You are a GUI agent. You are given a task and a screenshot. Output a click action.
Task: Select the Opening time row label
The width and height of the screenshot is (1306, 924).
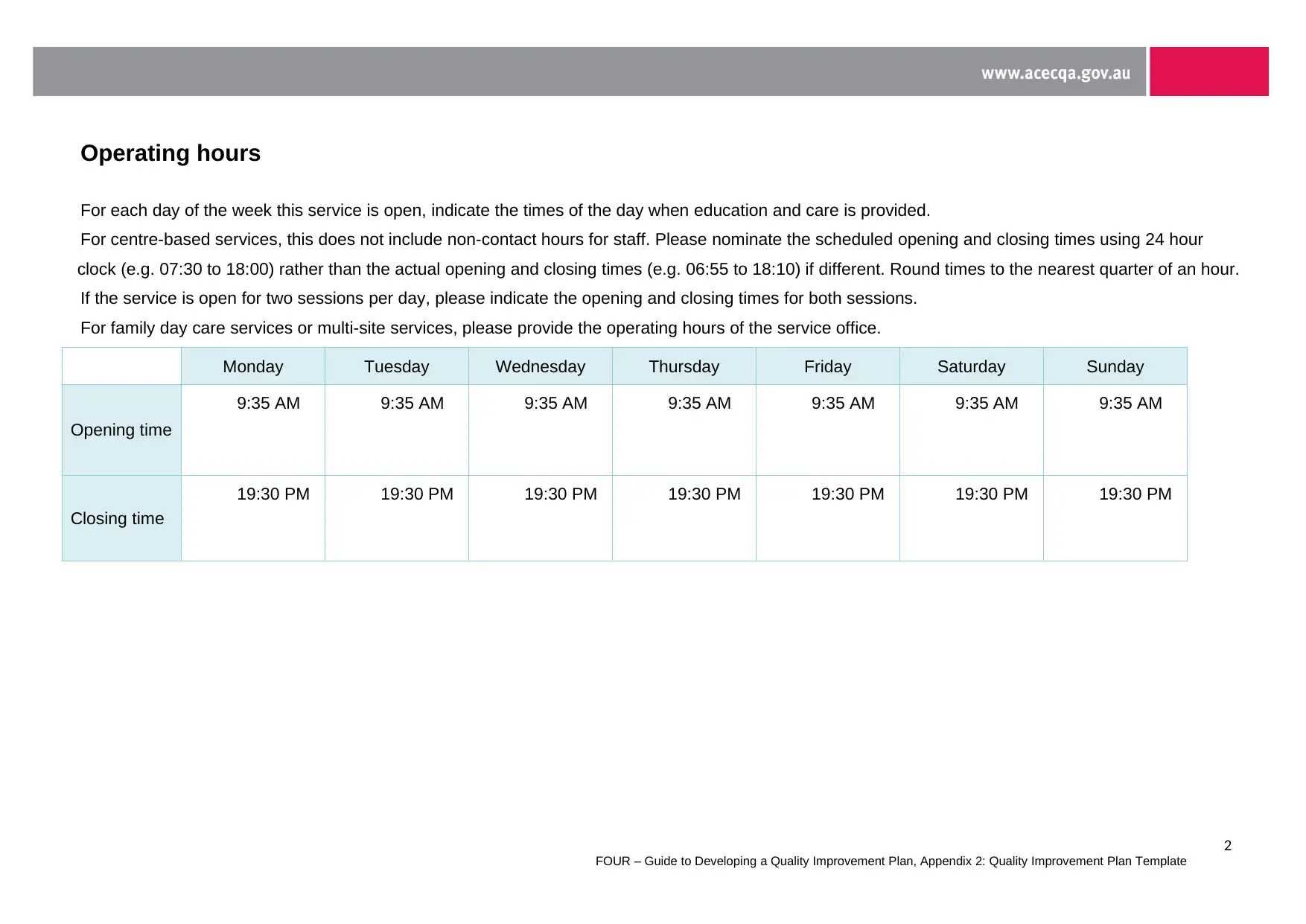pos(121,430)
